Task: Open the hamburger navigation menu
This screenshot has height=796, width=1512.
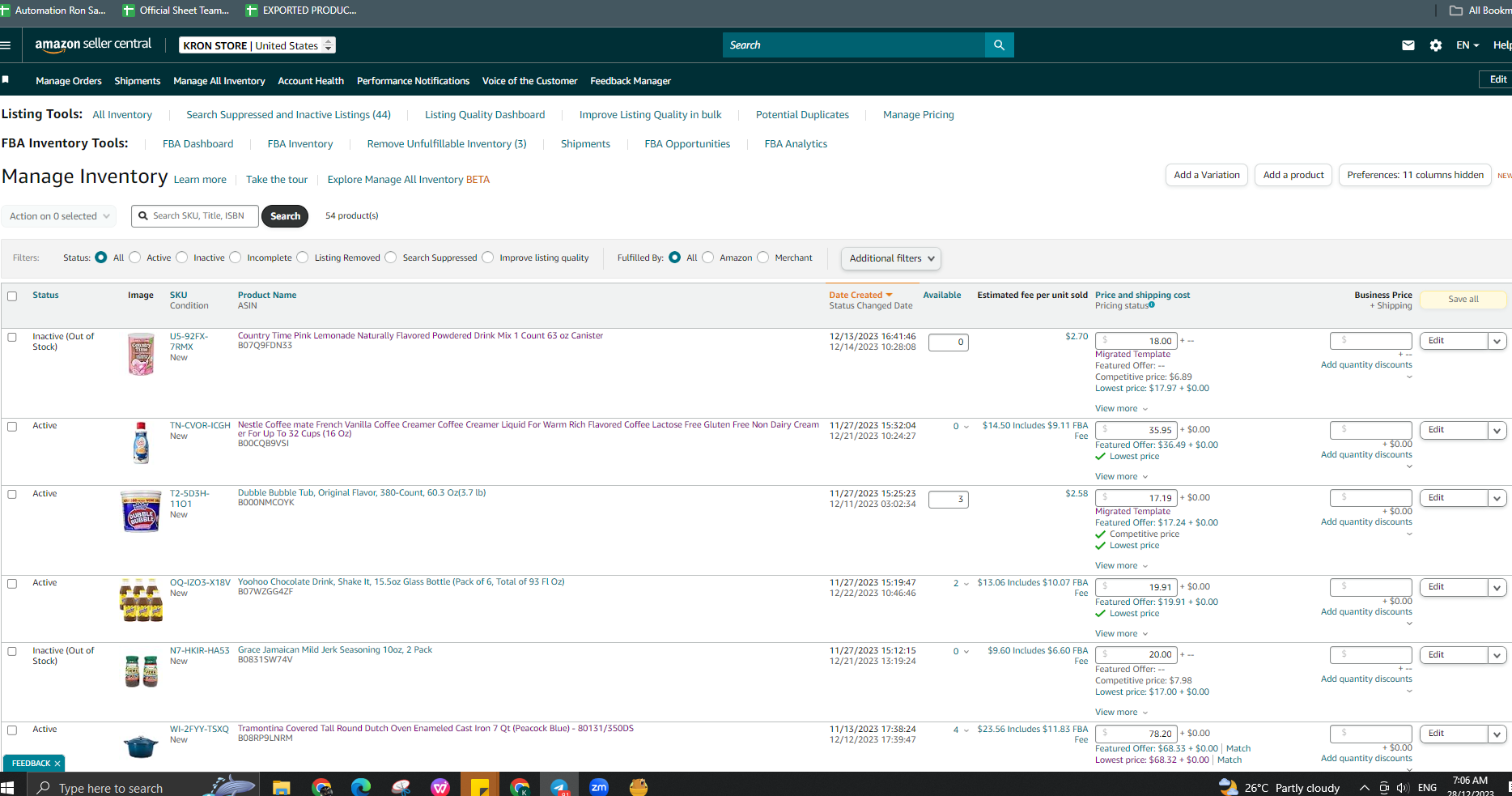Action: 6,45
